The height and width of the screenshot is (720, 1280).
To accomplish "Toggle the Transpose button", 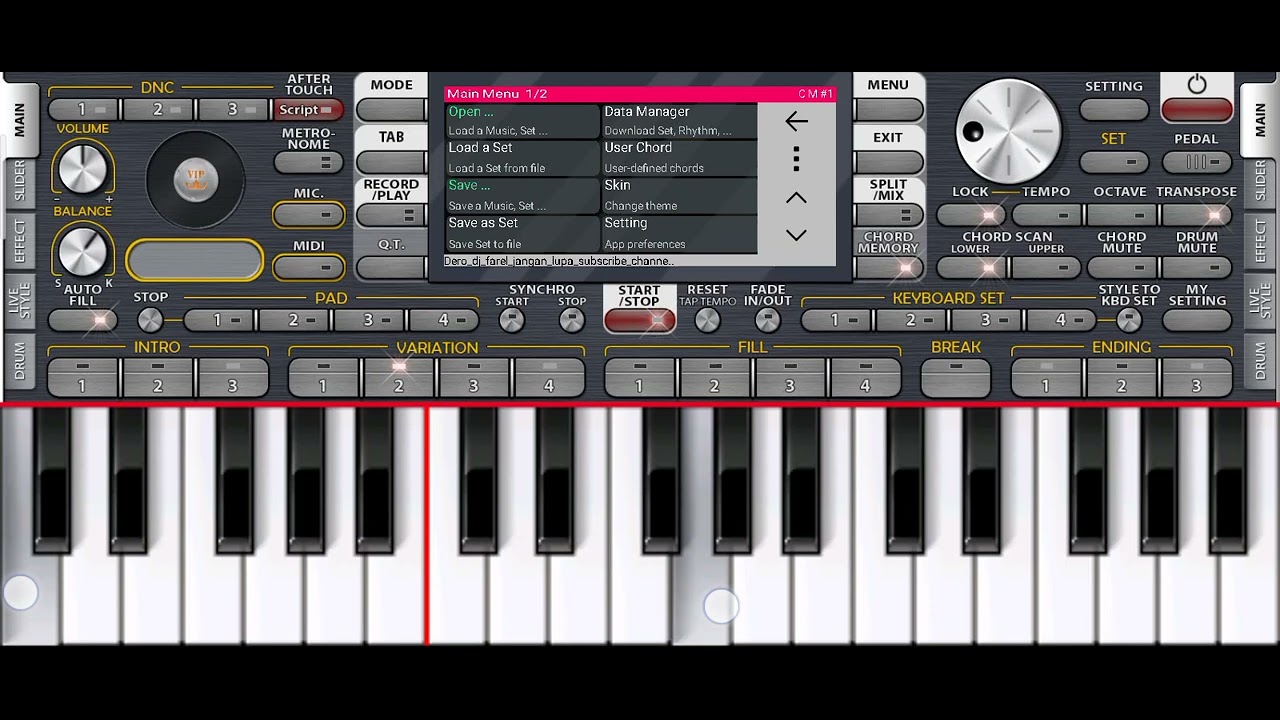I will [x=1197, y=214].
